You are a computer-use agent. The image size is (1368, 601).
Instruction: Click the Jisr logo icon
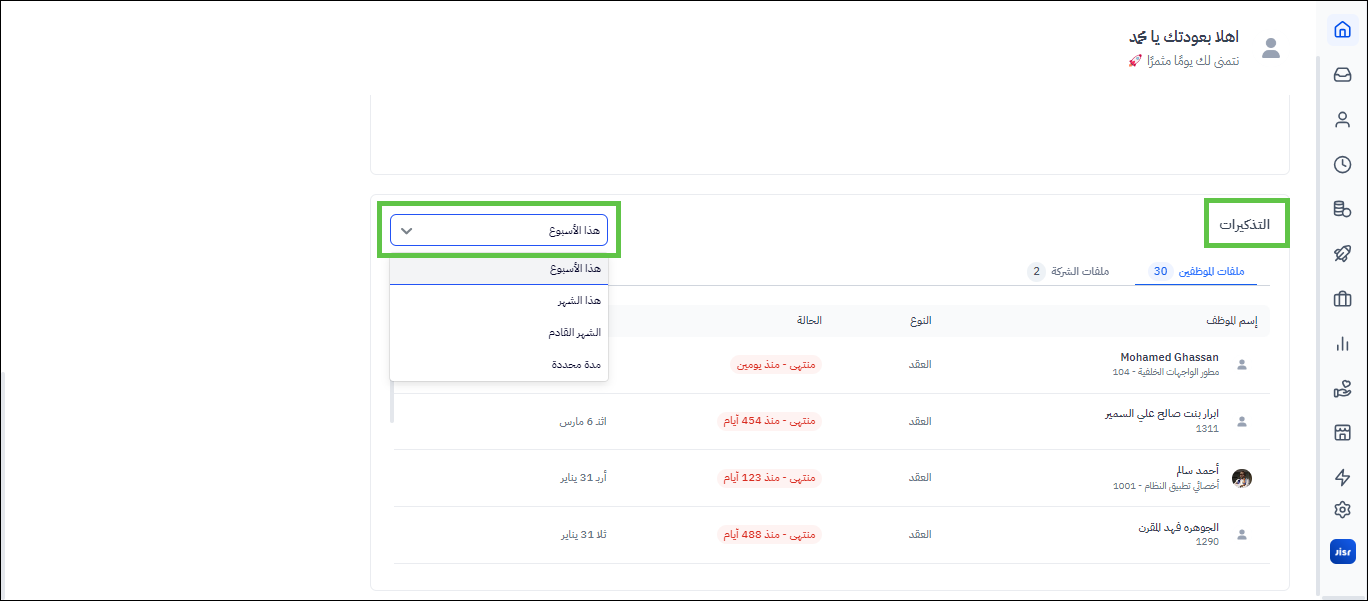tap(1342, 551)
